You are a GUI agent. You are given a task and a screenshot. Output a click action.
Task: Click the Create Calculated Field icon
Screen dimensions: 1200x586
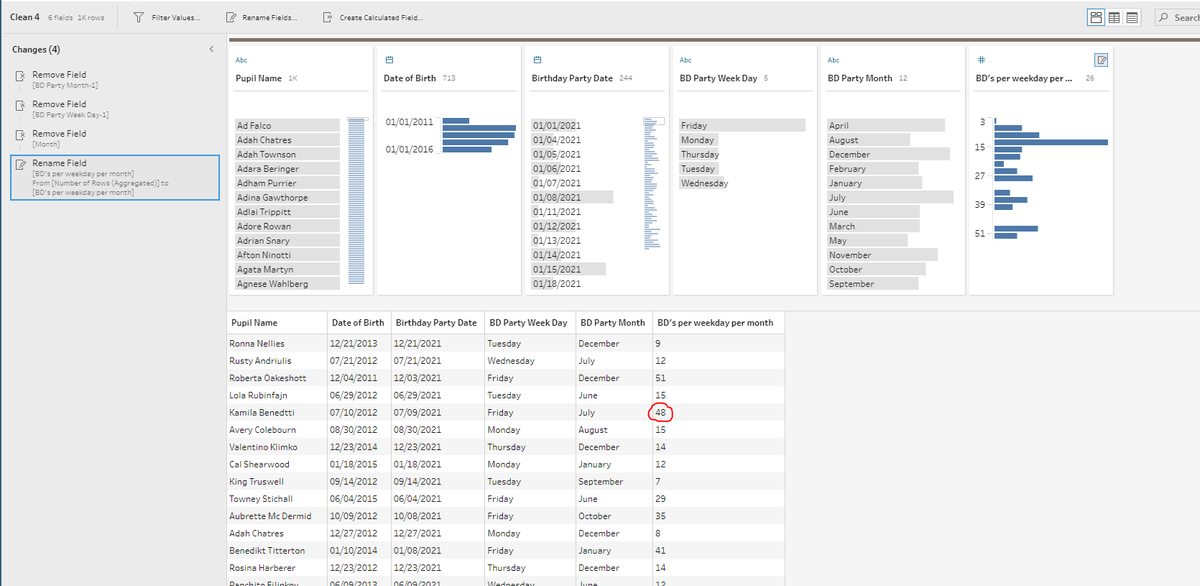[327, 18]
